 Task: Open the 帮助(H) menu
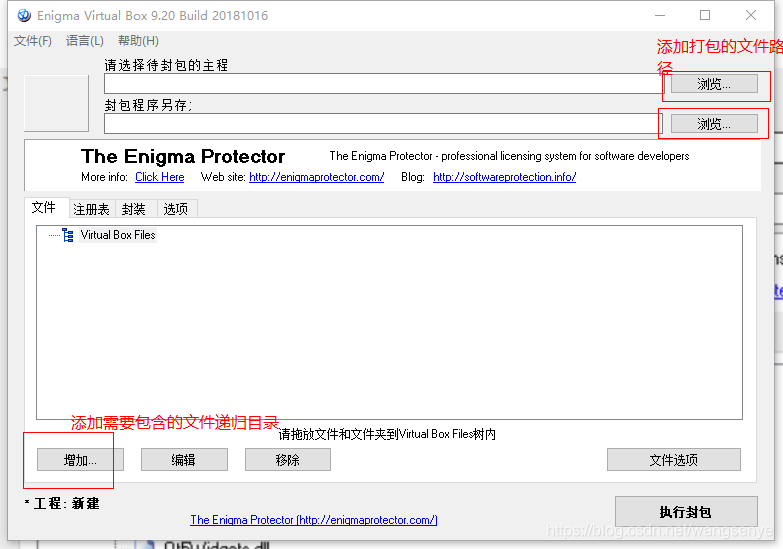(x=138, y=41)
